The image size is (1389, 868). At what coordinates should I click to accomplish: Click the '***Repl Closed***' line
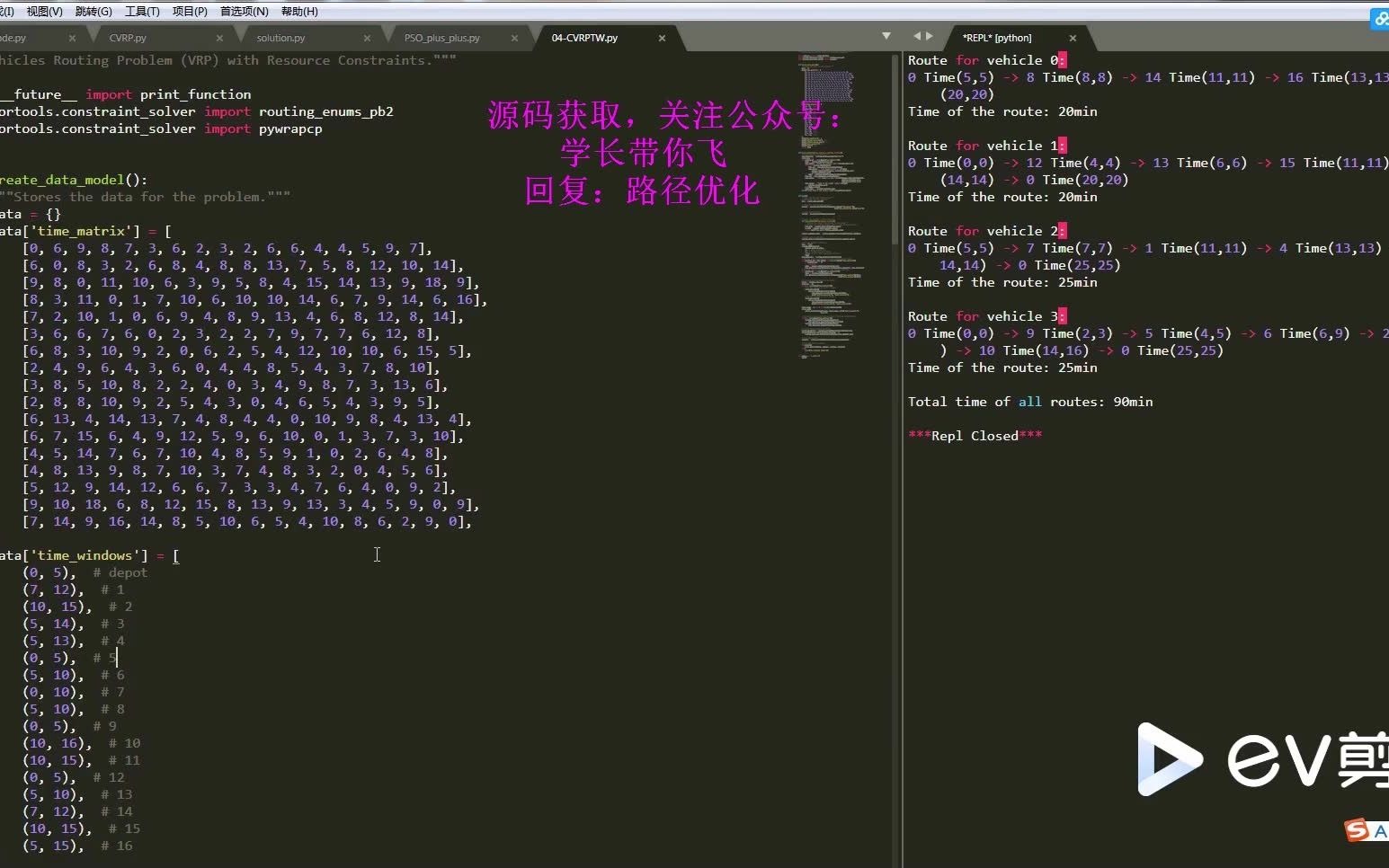tap(975, 436)
